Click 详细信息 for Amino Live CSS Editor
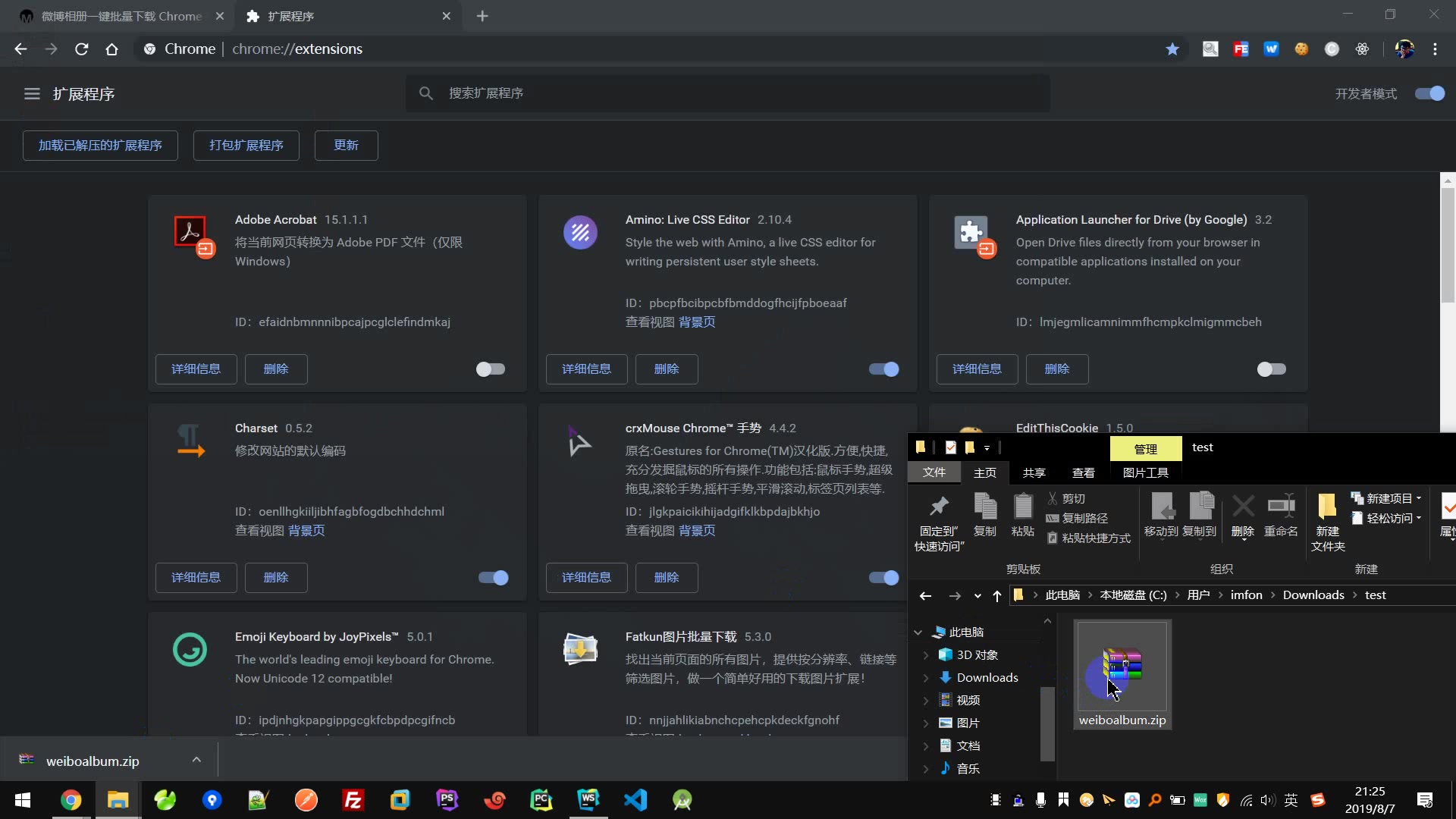 pyautogui.click(x=586, y=368)
